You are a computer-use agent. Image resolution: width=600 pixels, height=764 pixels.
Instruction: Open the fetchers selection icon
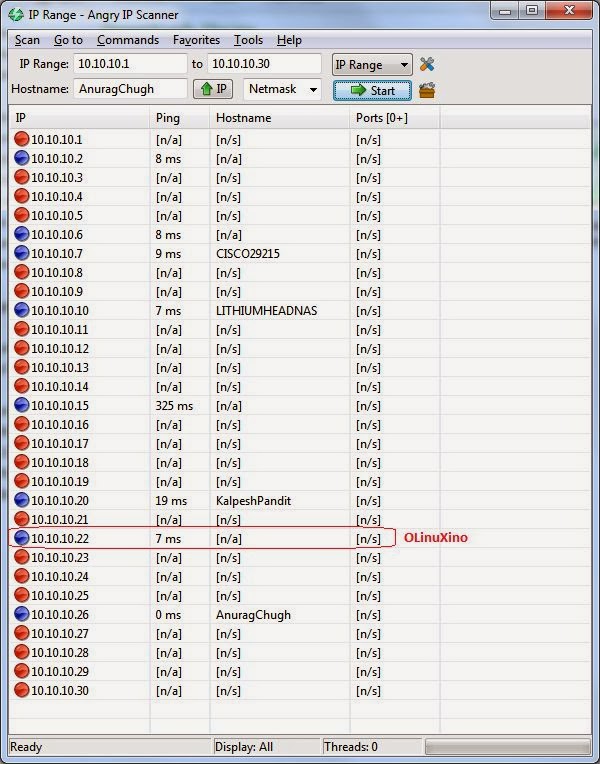click(x=426, y=90)
